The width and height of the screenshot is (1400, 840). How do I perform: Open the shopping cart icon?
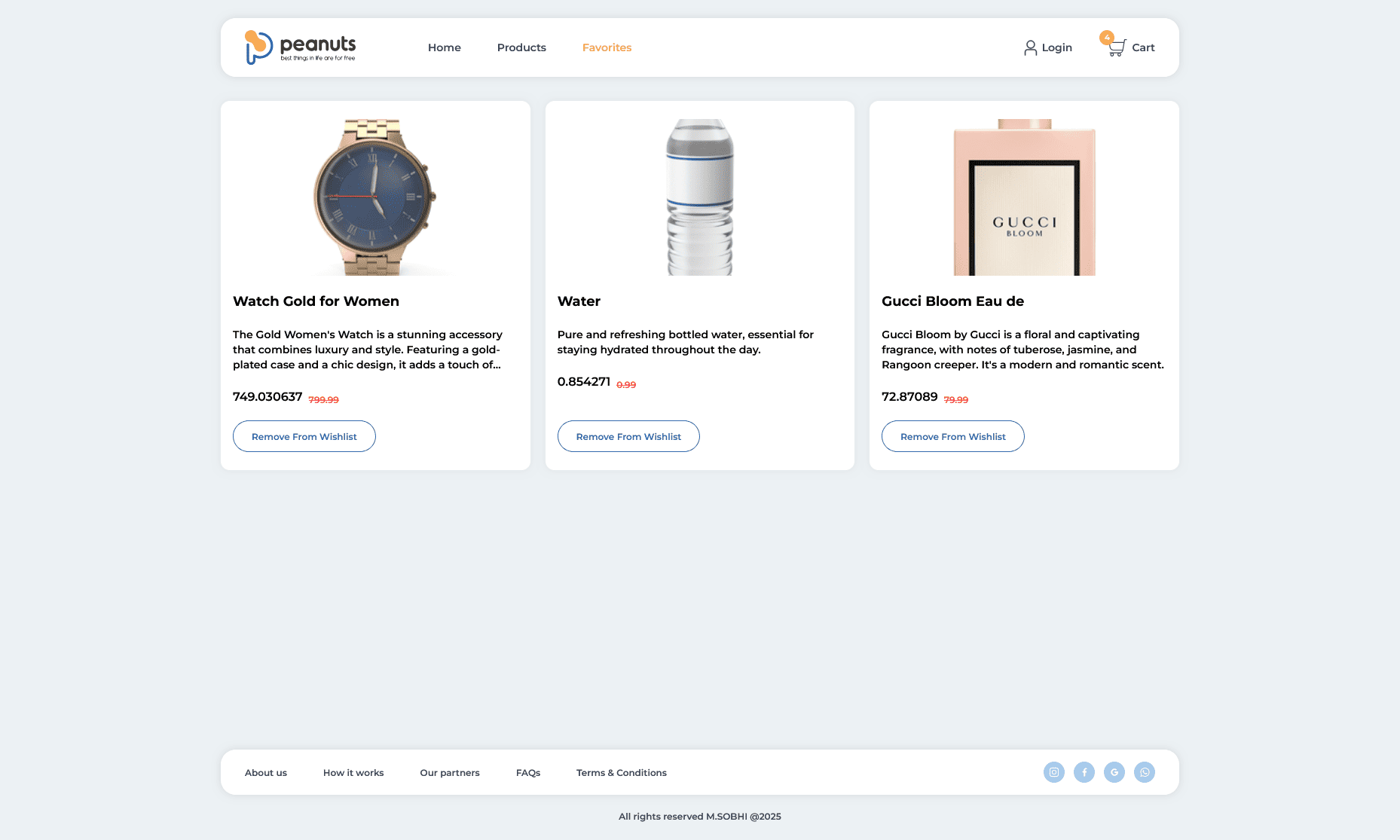coord(1117,48)
